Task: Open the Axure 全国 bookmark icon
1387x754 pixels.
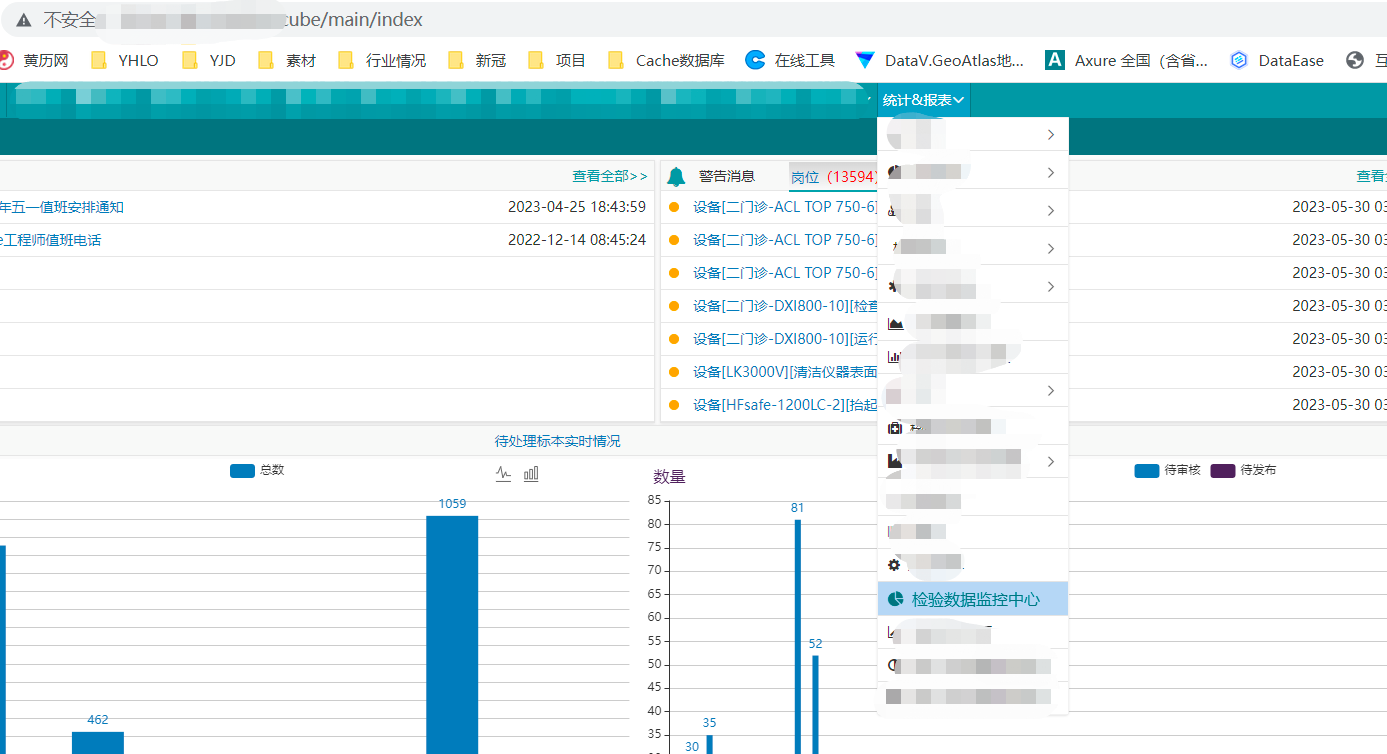Action: pyautogui.click(x=1054, y=61)
